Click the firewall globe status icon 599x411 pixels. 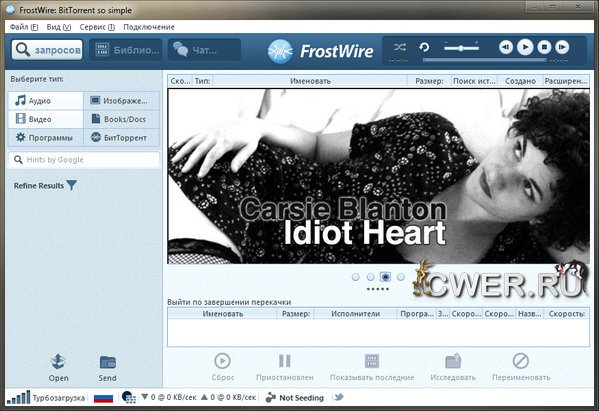129,398
